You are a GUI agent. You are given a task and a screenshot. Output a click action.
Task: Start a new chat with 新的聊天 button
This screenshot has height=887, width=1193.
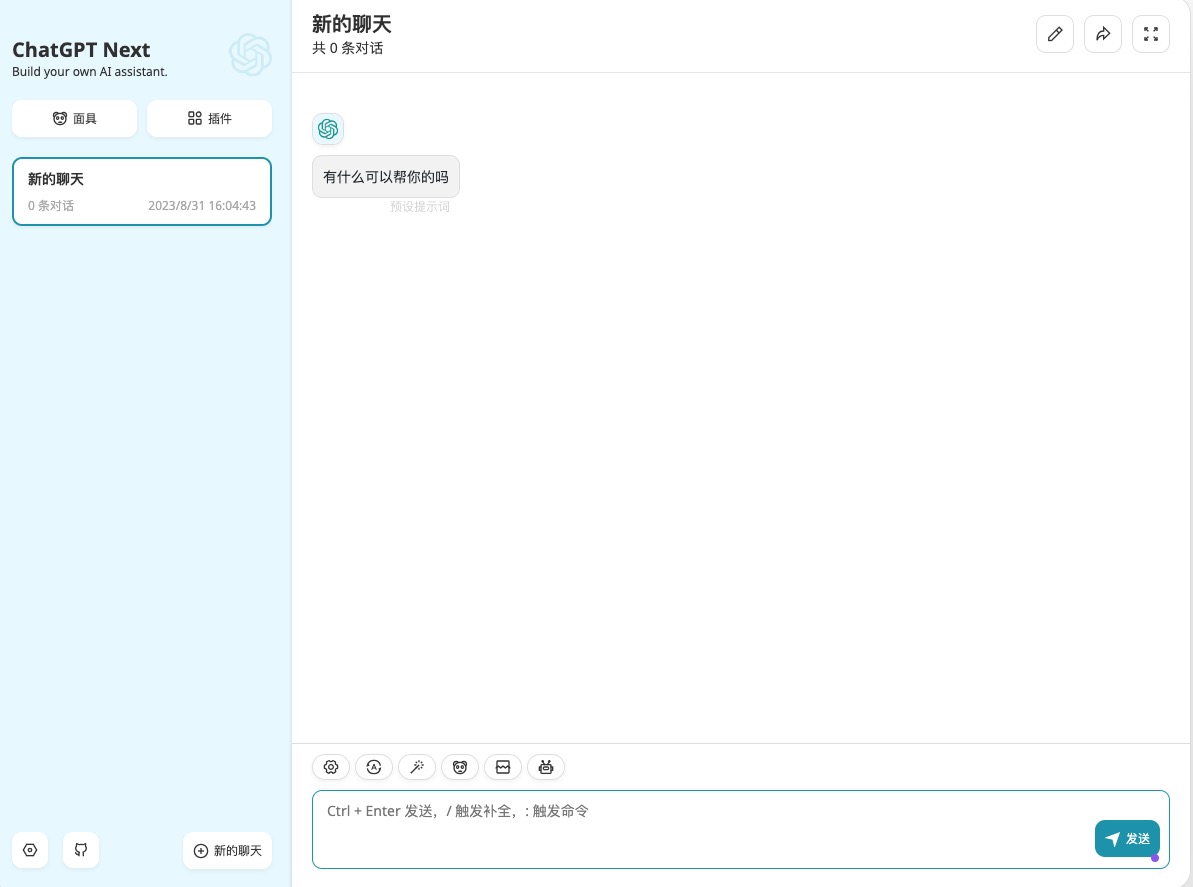click(x=227, y=850)
